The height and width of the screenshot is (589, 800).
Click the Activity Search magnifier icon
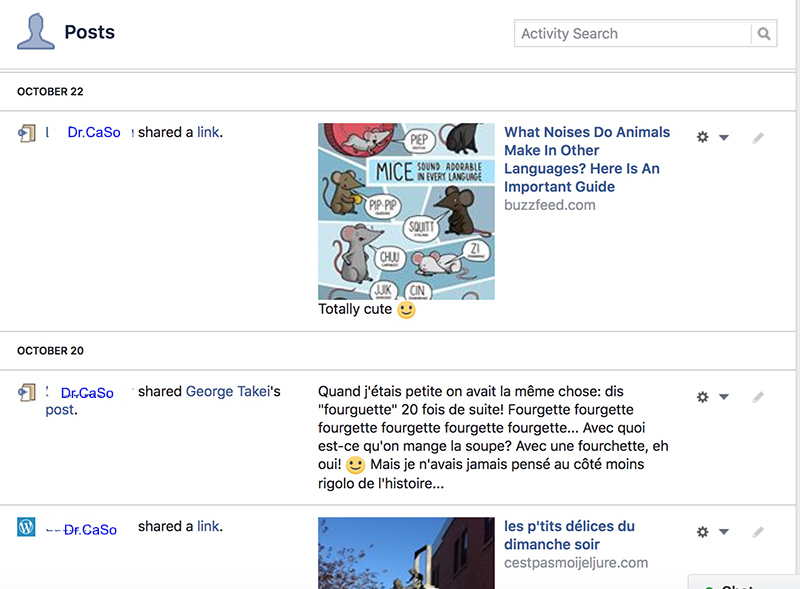tap(764, 34)
